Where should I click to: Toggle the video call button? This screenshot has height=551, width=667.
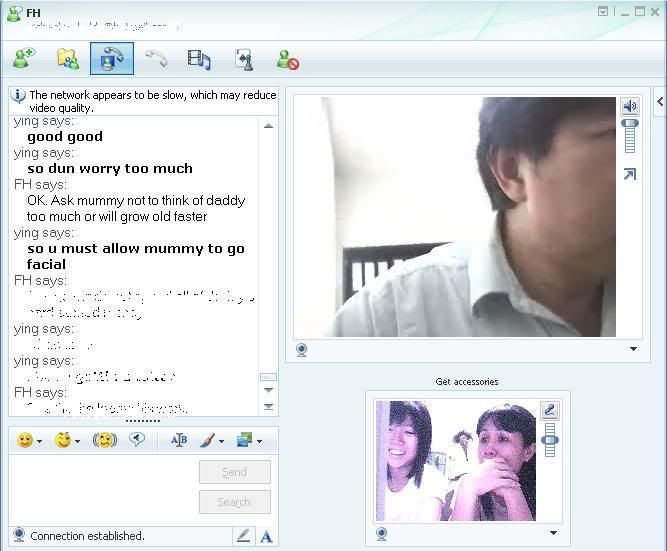click(x=112, y=58)
